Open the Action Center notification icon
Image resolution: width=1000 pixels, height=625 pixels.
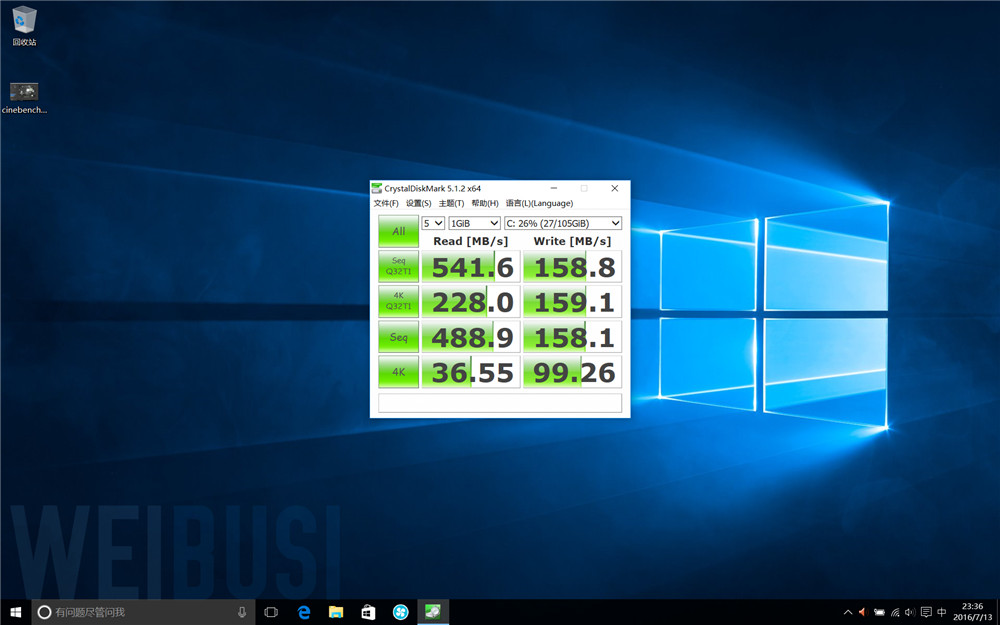pyautogui.click(x=926, y=612)
